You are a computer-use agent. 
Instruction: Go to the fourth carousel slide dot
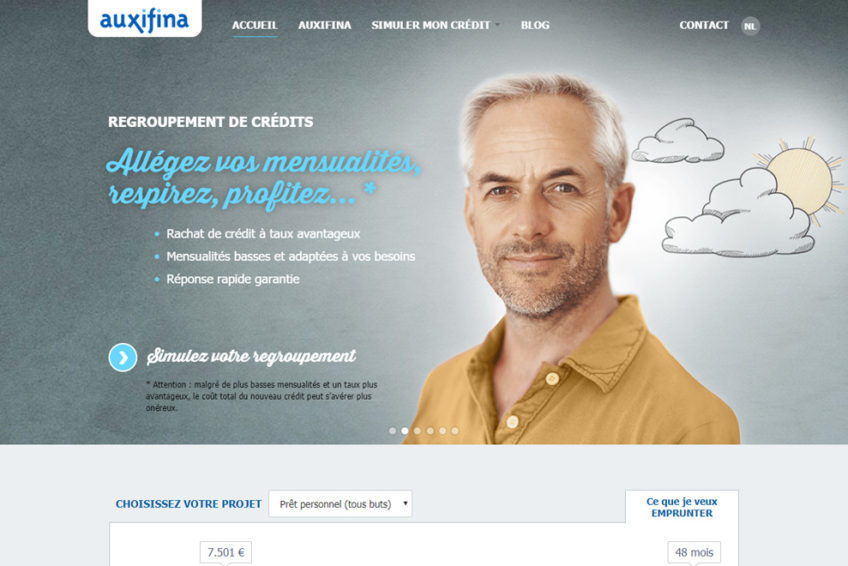coord(430,431)
